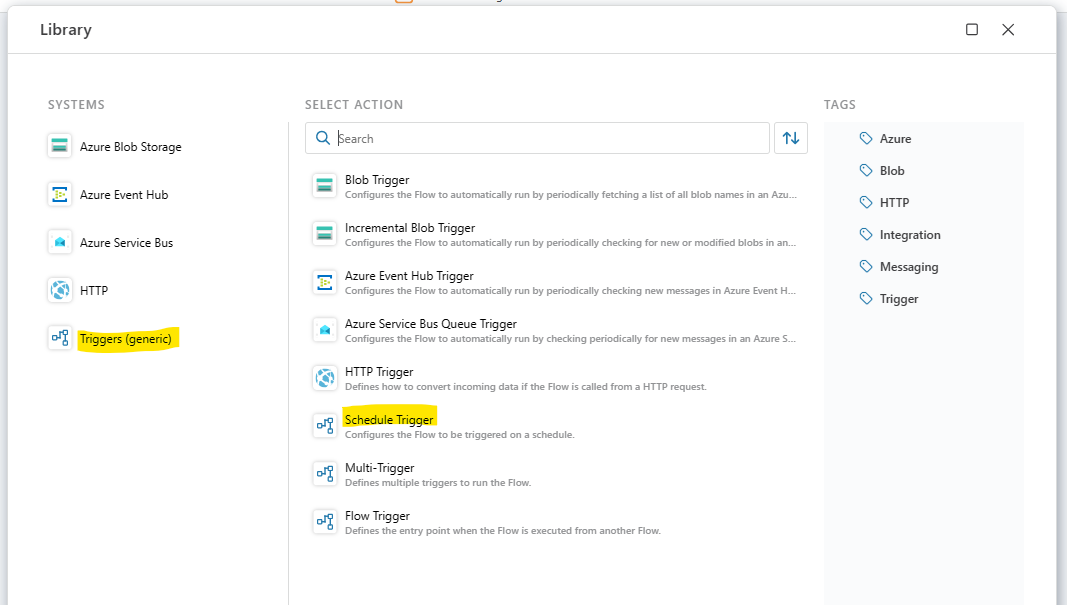Choose the Trigger tag
Image resolution: width=1067 pixels, height=605 pixels.
(x=898, y=299)
